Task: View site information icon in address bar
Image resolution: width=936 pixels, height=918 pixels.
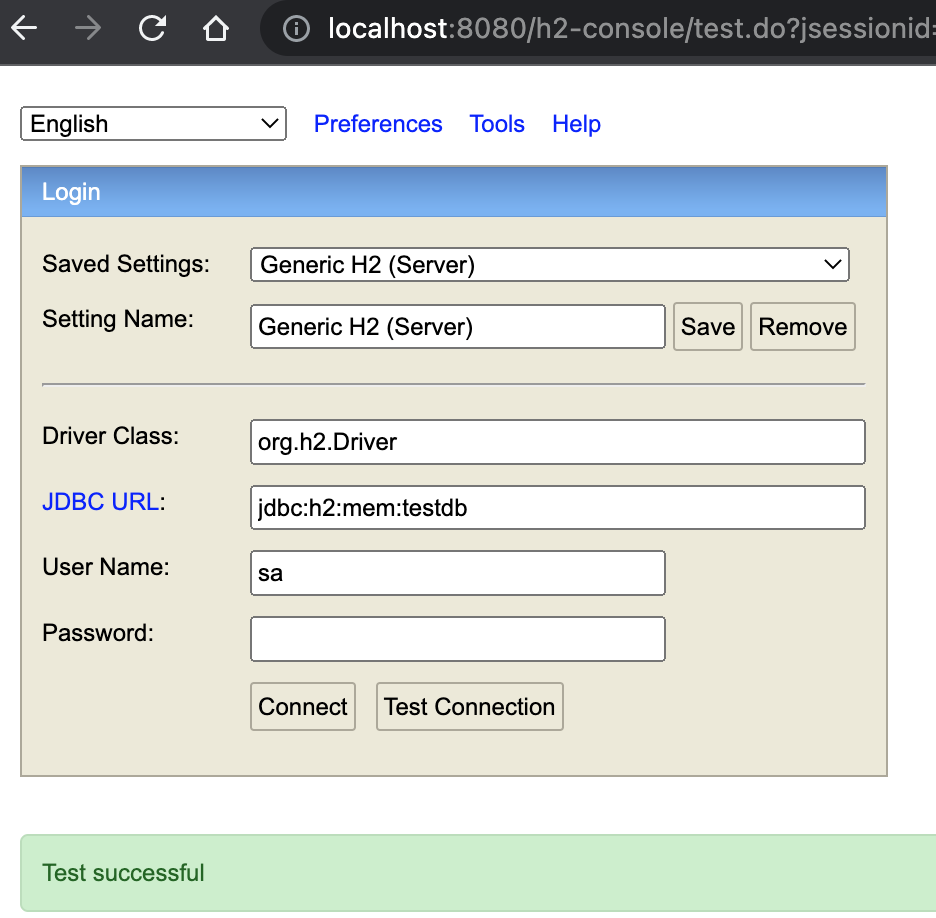Action: click(x=296, y=28)
